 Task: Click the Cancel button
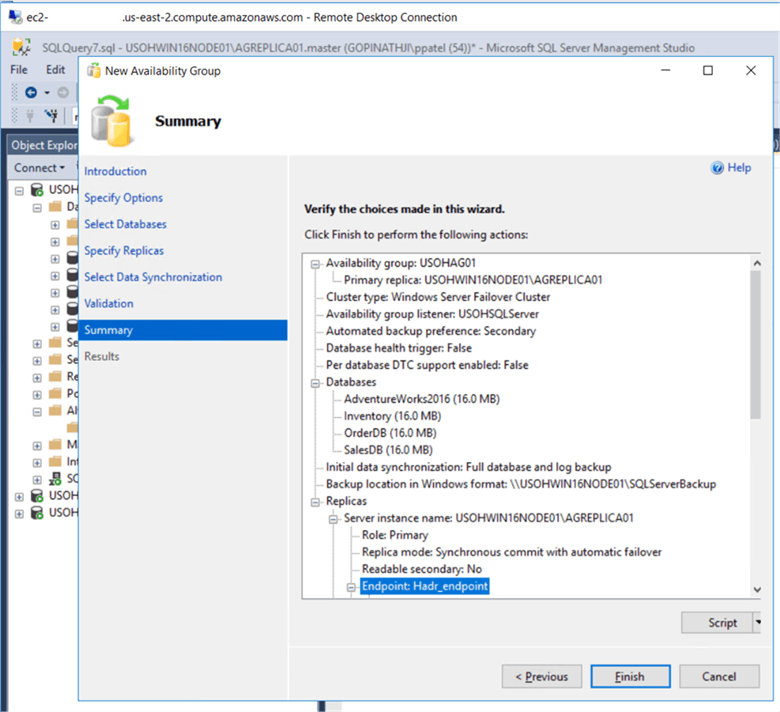pyautogui.click(x=719, y=677)
